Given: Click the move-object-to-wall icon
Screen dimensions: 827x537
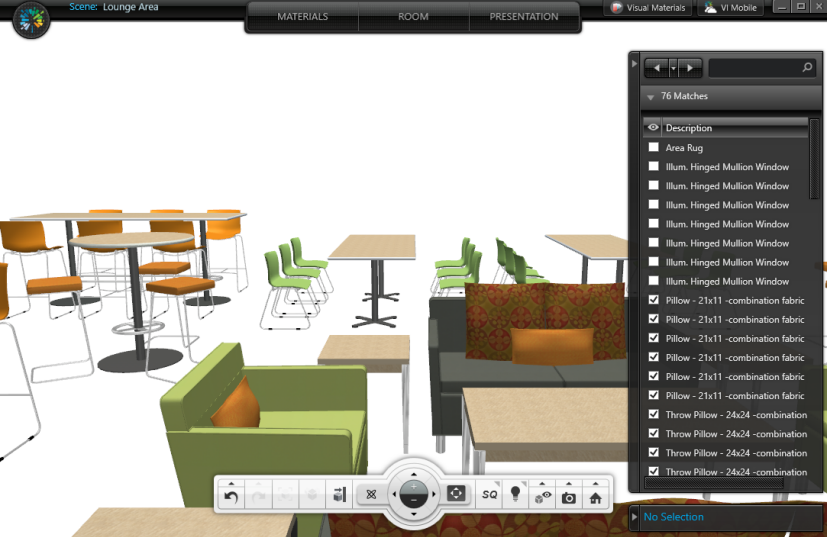Looking at the screenshot, I should (339, 495).
